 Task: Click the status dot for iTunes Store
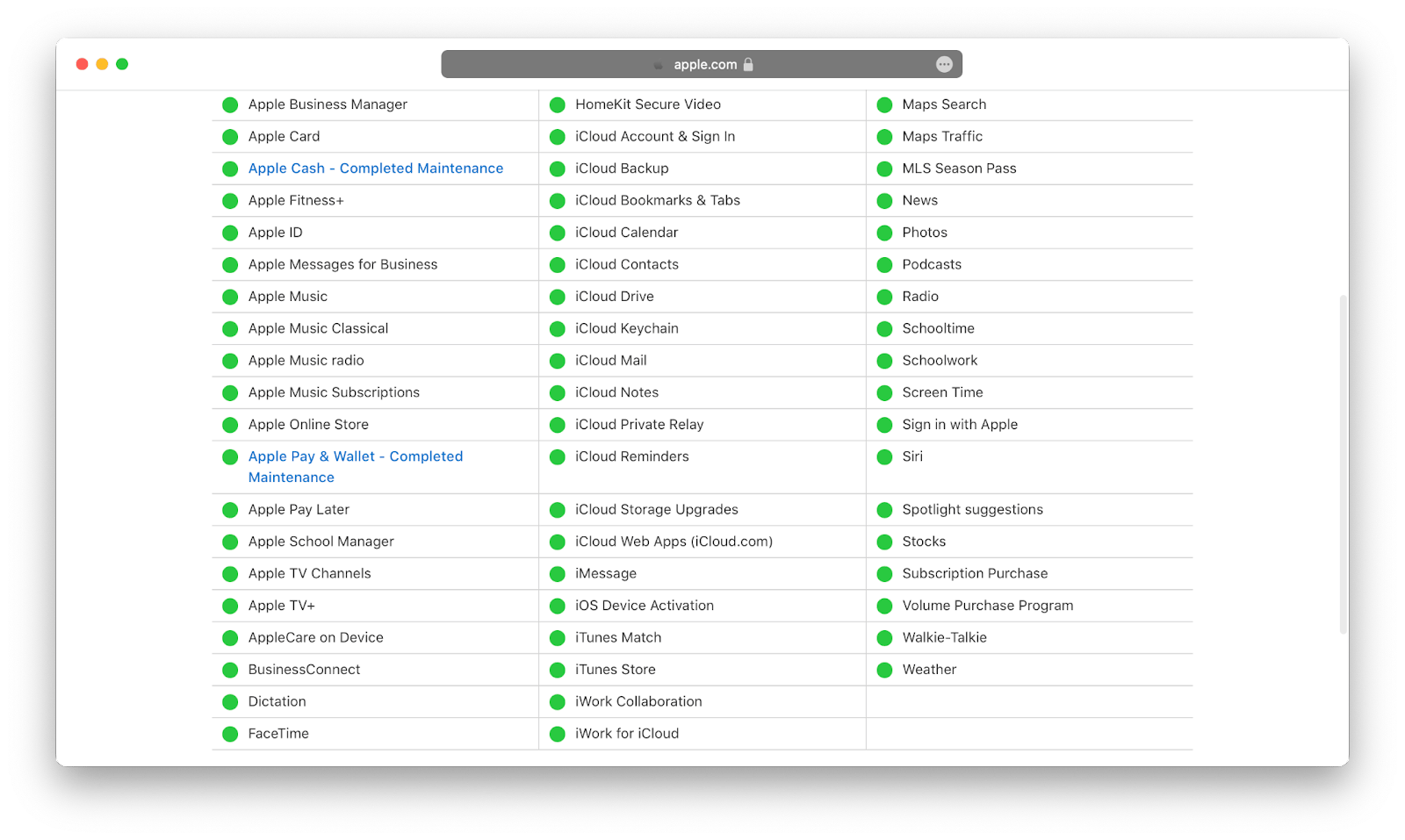click(x=557, y=670)
